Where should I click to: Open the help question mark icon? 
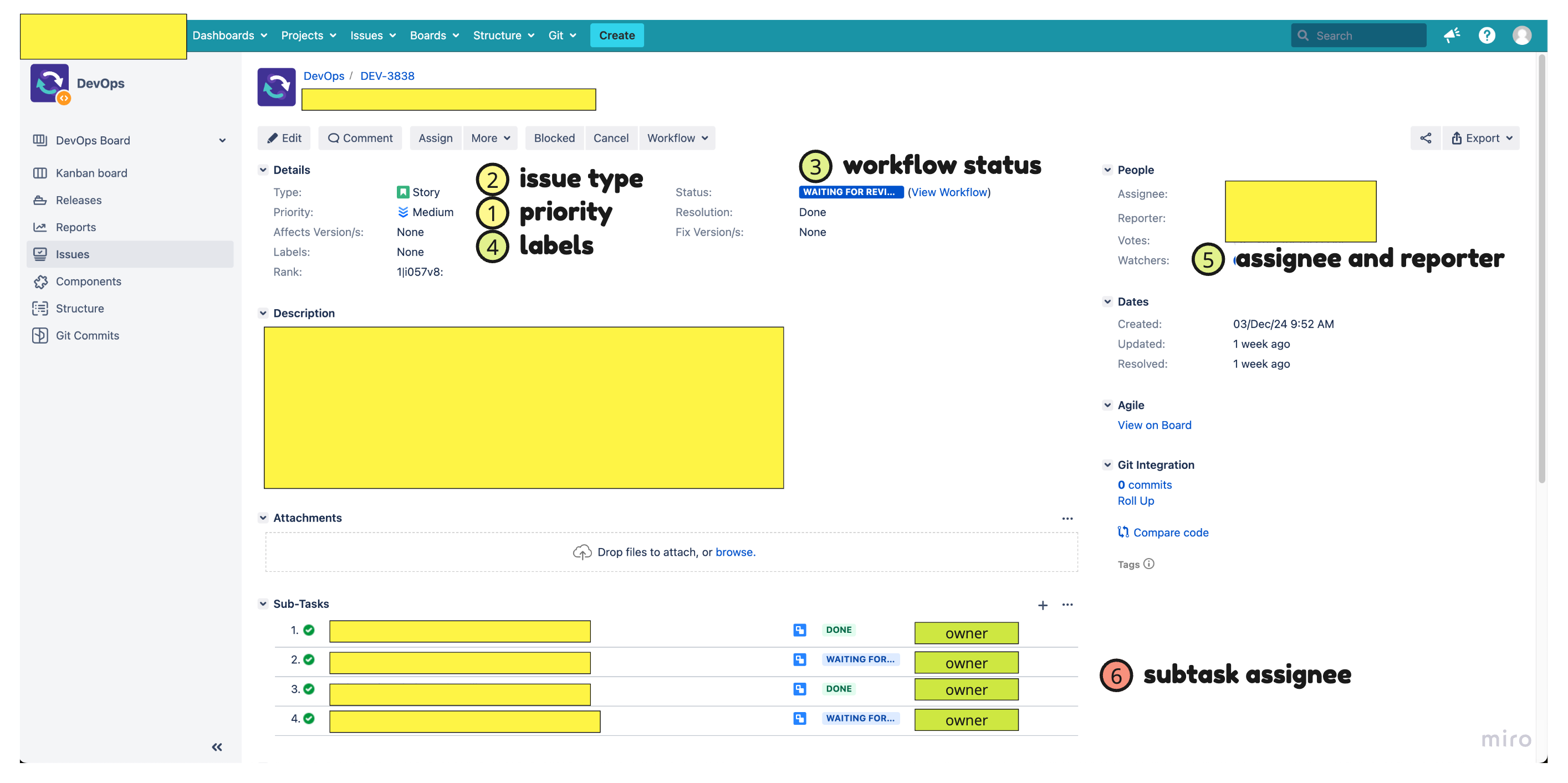click(x=1487, y=35)
